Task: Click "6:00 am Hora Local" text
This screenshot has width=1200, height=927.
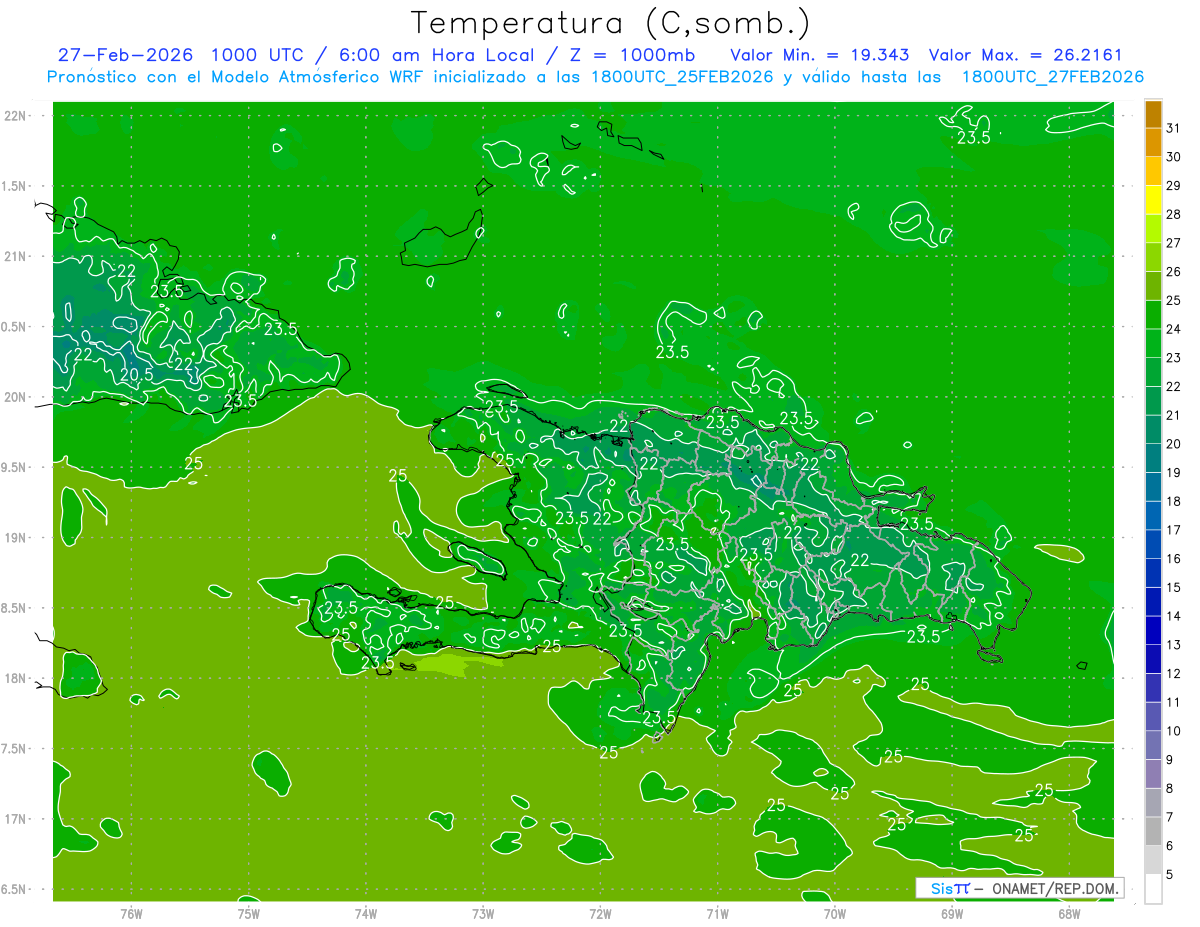Action: tap(436, 54)
